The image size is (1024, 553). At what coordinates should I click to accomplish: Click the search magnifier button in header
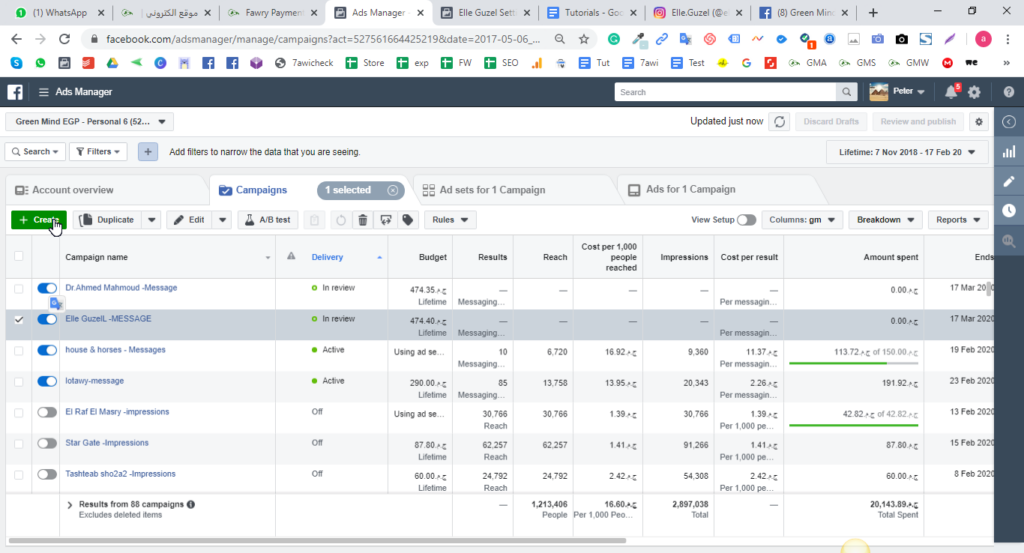coord(846,92)
